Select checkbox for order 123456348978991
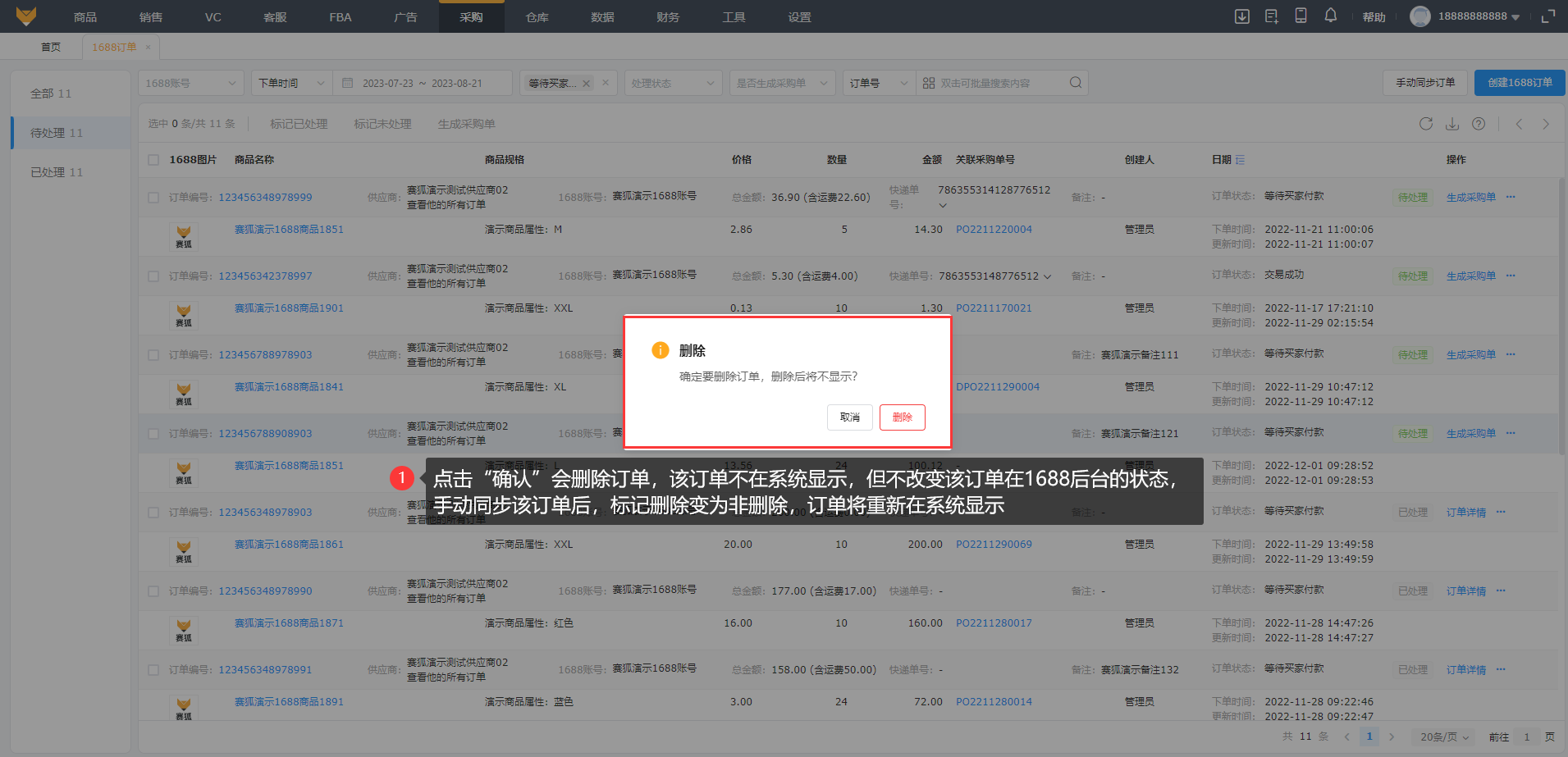 (153, 670)
